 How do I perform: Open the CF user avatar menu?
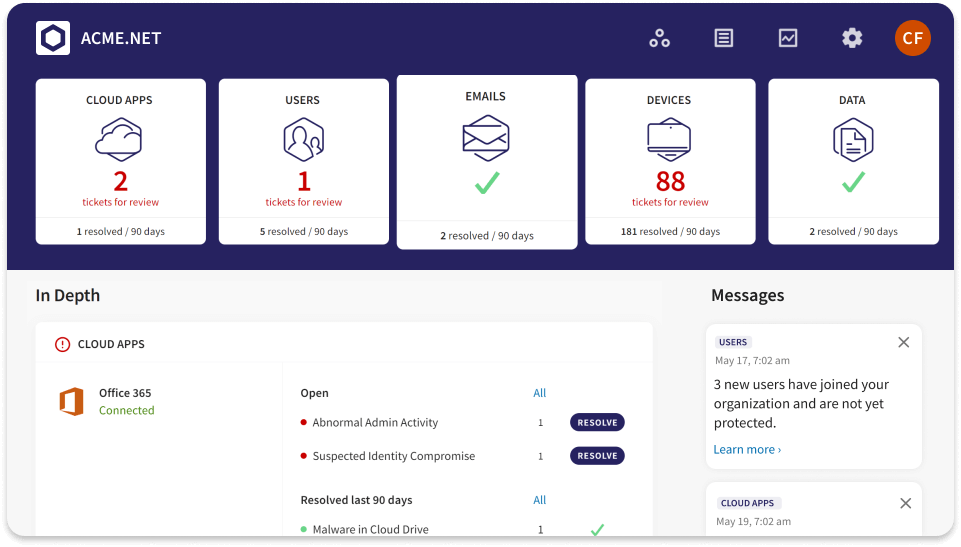(912, 38)
